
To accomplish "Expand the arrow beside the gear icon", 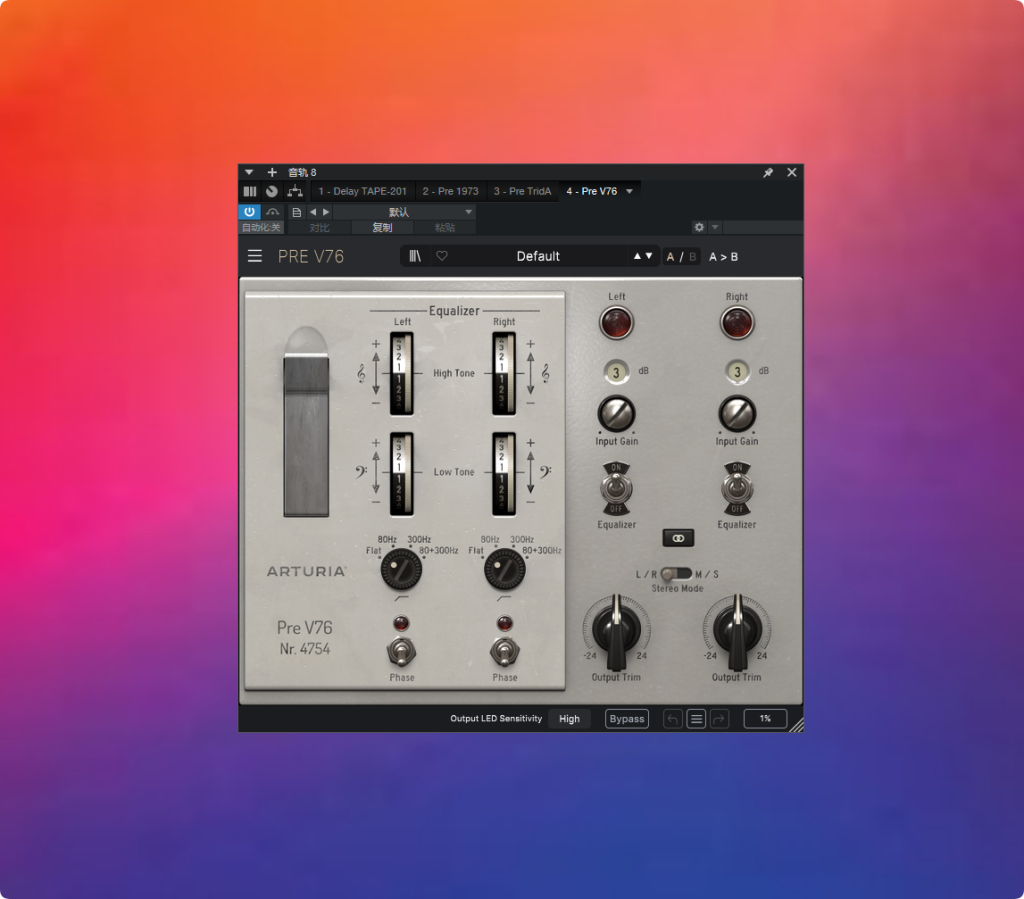I will [x=715, y=227].
